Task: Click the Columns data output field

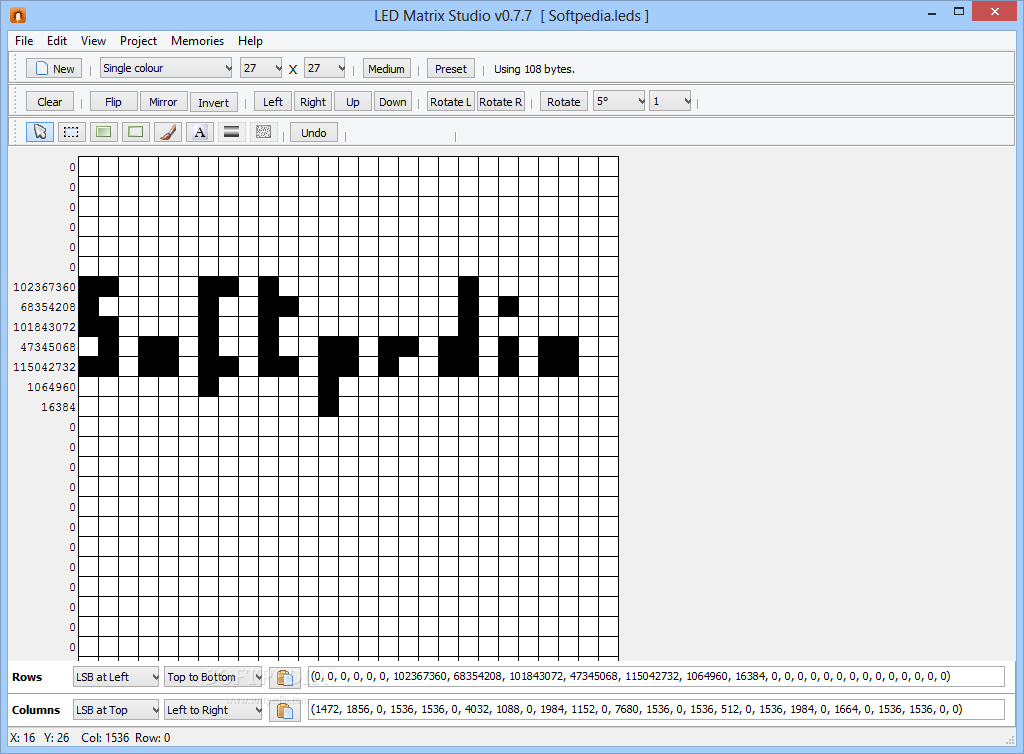Action: 656,710
